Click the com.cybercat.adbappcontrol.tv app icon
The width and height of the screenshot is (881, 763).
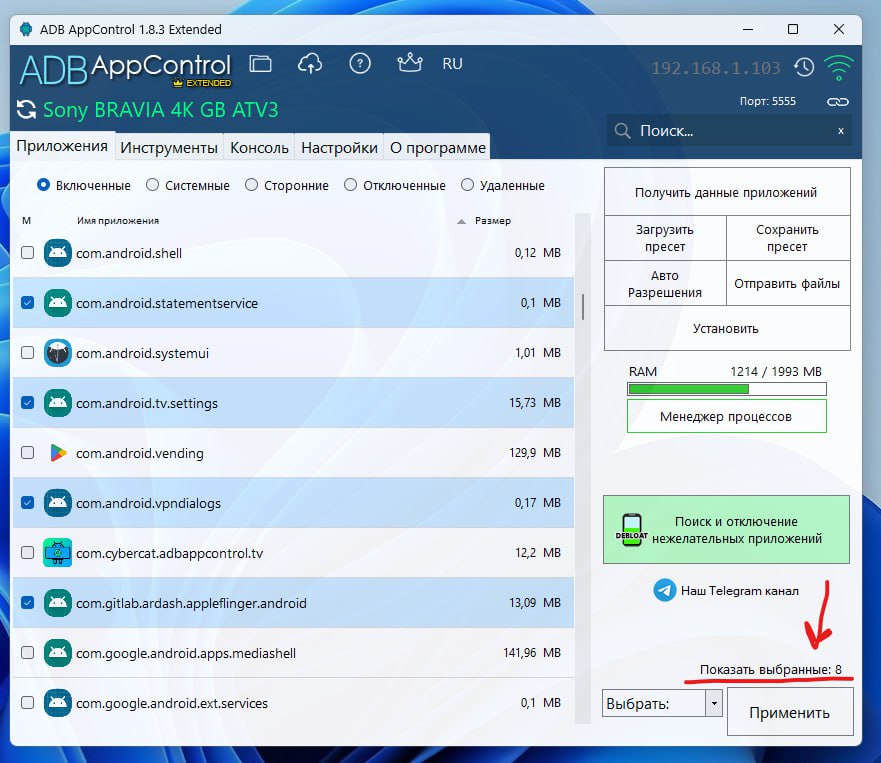(57, 553)
